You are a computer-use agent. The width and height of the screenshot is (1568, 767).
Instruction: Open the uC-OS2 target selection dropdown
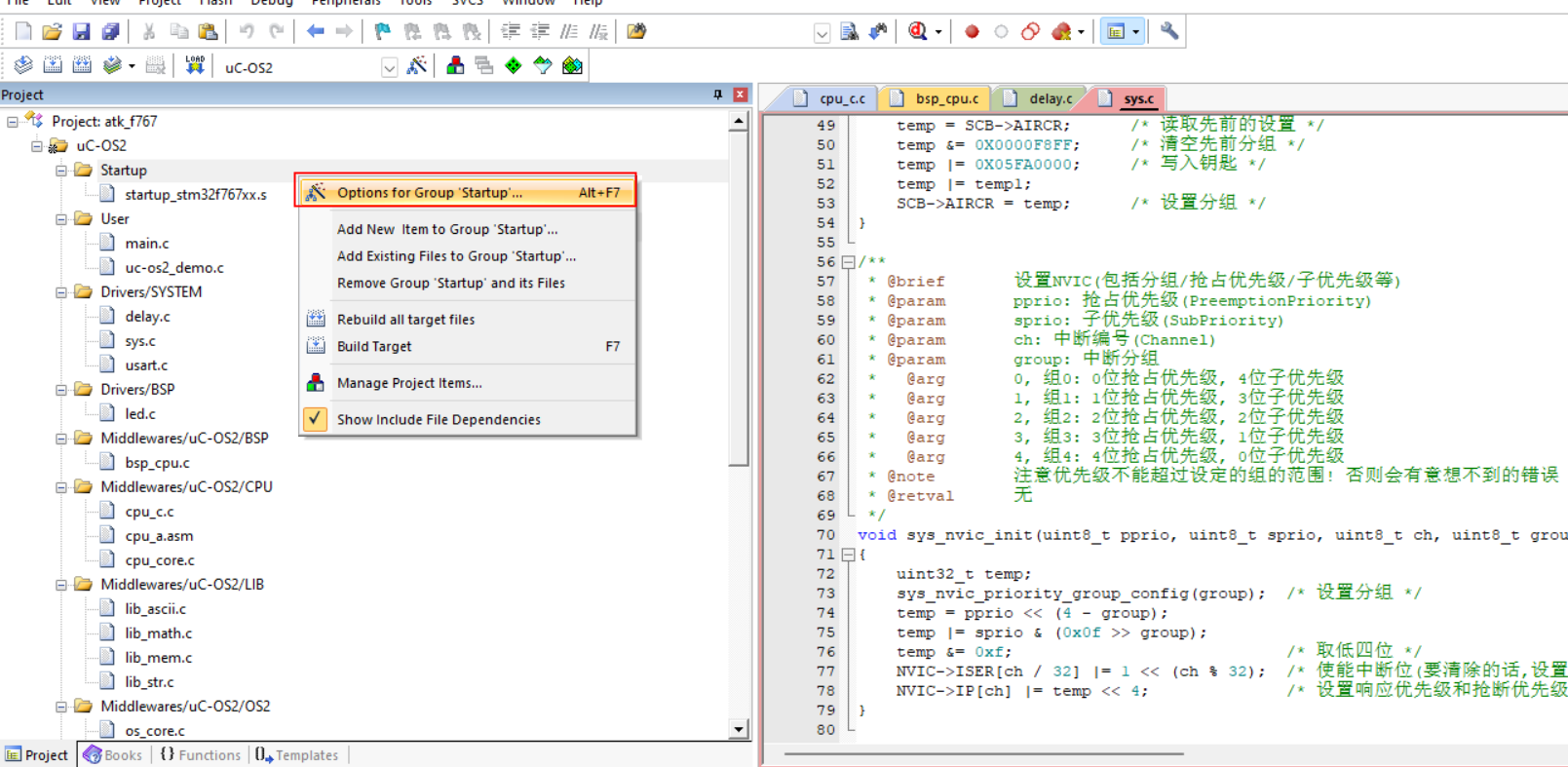389,67
